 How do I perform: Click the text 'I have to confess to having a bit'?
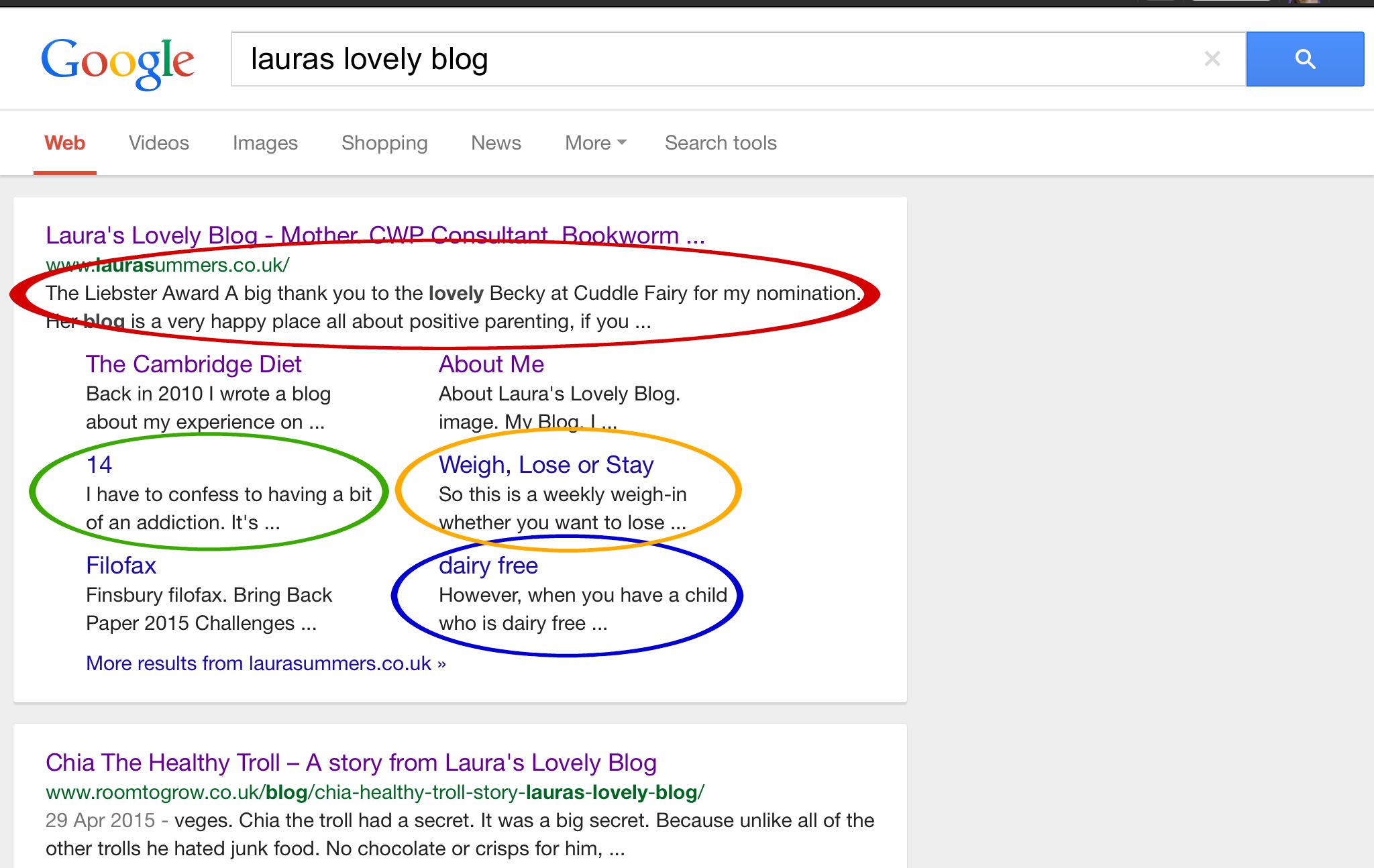click(x=229, y=494)
